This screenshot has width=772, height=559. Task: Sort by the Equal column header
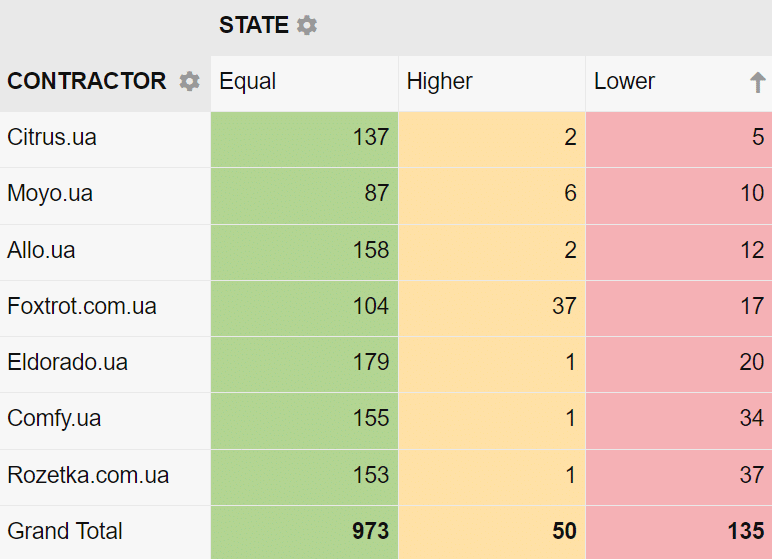tap(248, 82)
